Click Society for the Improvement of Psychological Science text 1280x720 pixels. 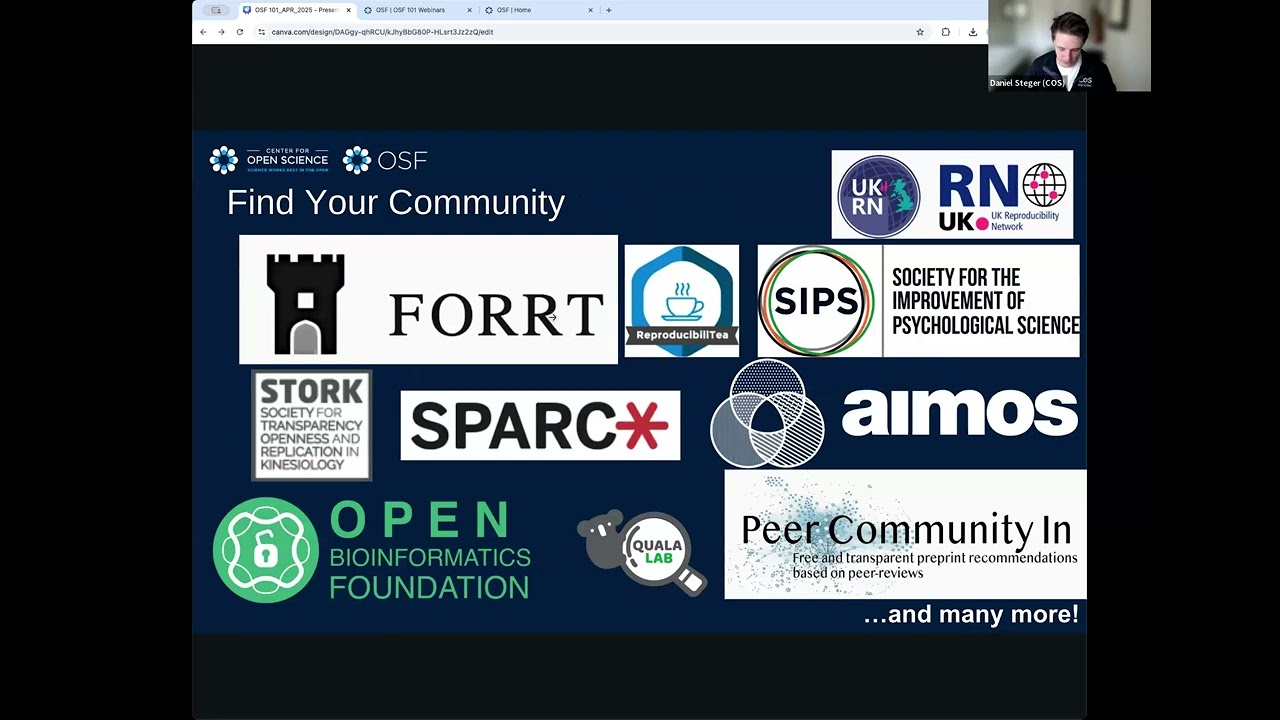[984, 301]
